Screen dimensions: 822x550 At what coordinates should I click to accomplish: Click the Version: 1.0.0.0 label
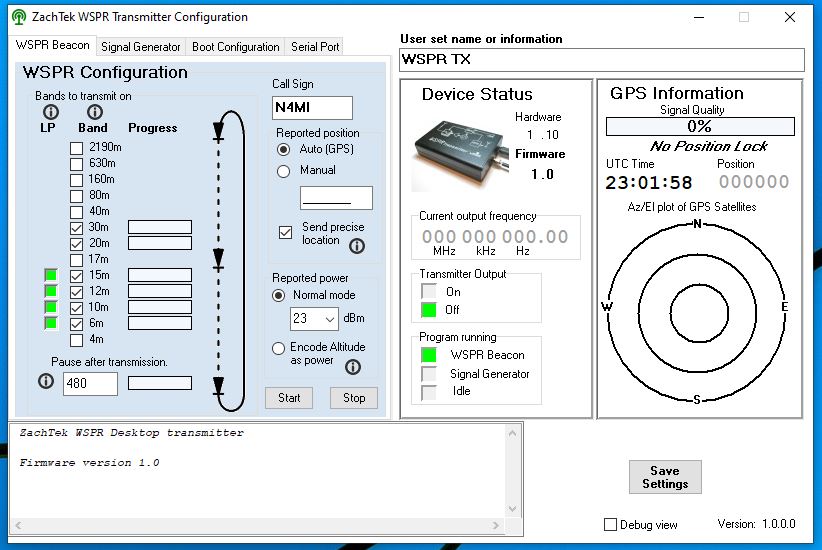756,524
